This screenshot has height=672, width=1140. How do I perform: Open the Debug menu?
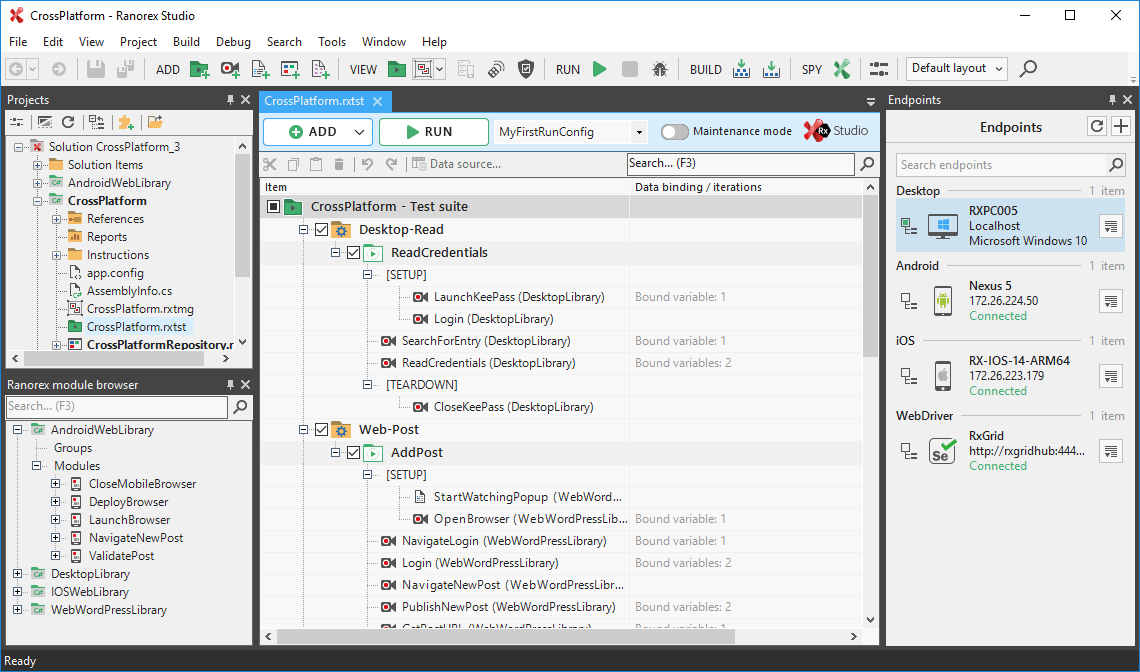[x=233, y=42]
